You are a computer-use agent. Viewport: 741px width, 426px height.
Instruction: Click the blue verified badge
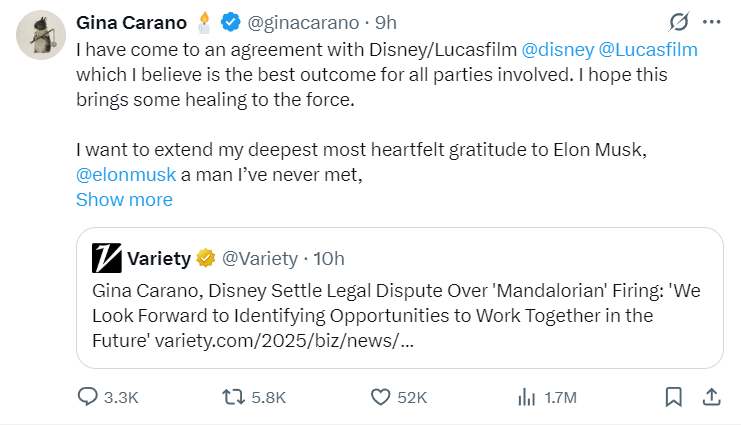(229, 21)
